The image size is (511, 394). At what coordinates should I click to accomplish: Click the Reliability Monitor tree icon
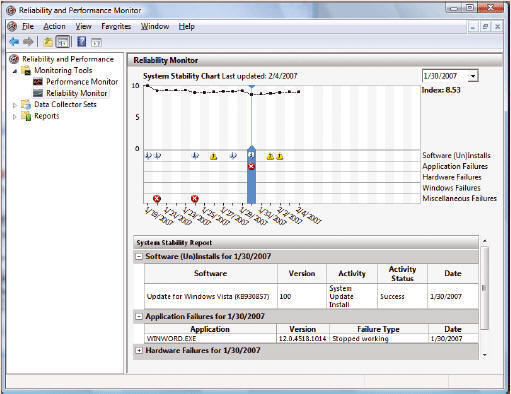38,93
